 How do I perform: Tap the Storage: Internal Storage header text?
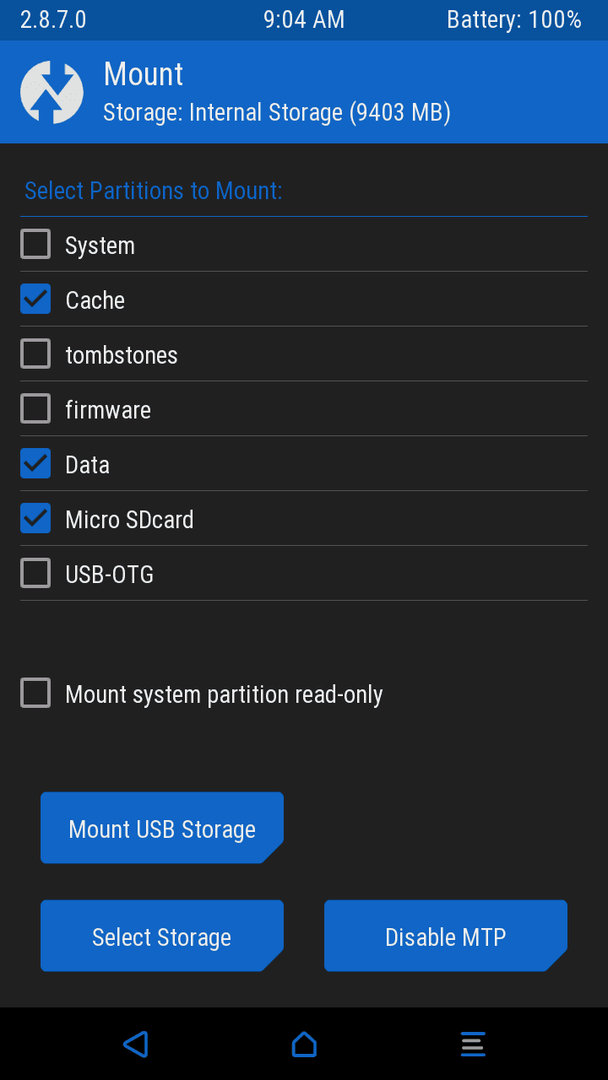pos(277,112)
